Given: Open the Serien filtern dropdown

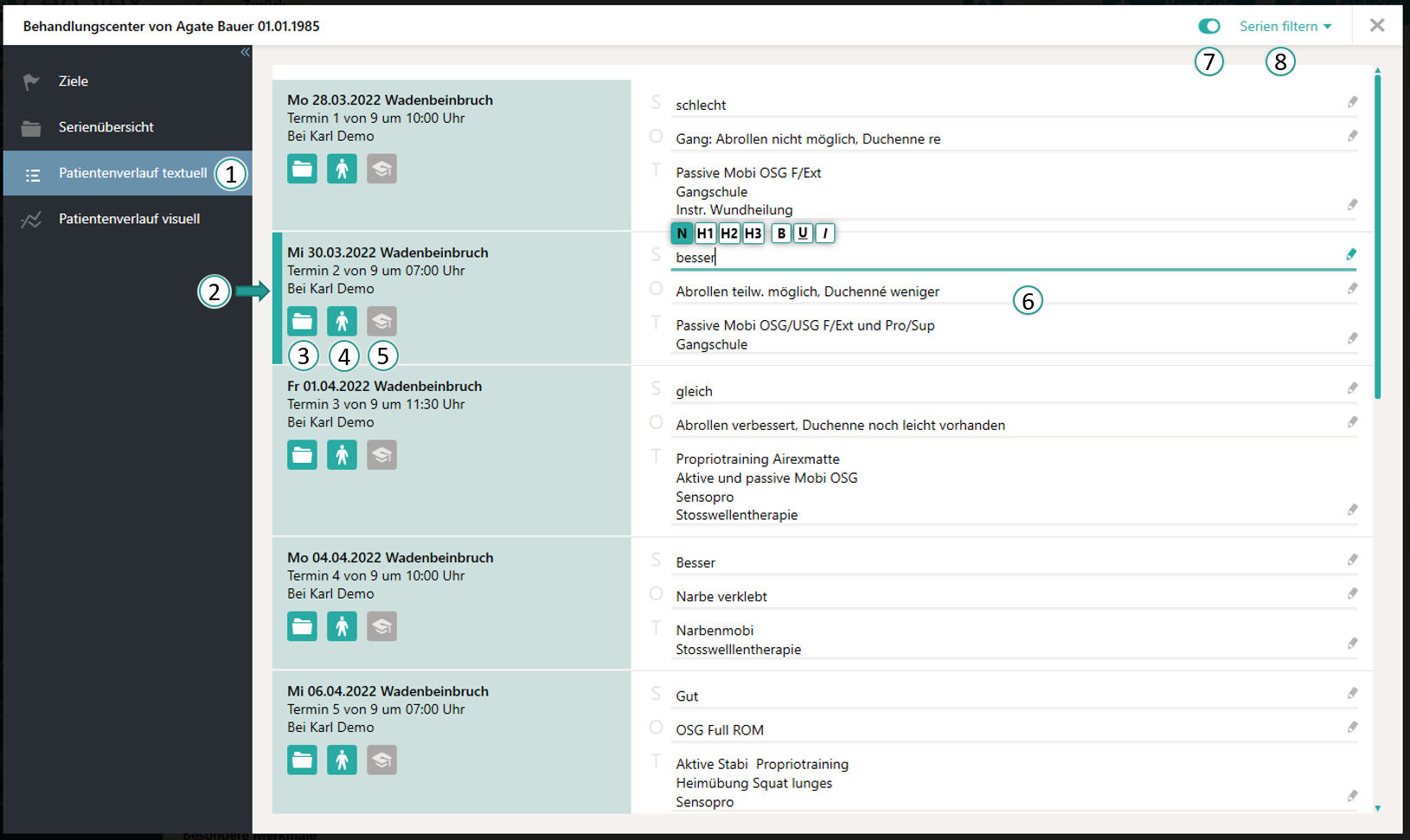Looking at the screenshot, I should click(1286, 26).
